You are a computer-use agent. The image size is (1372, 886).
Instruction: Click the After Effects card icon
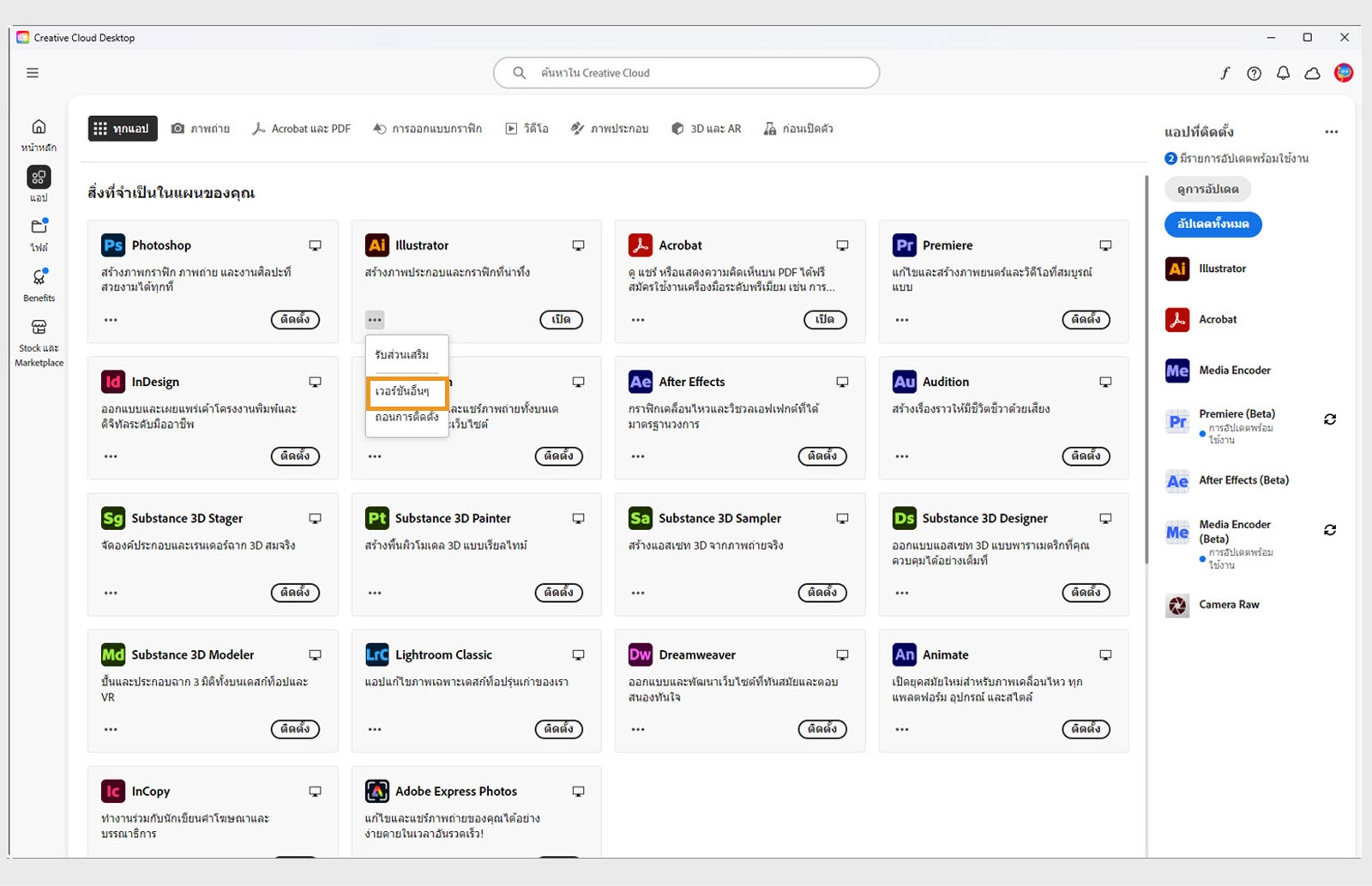640,382
